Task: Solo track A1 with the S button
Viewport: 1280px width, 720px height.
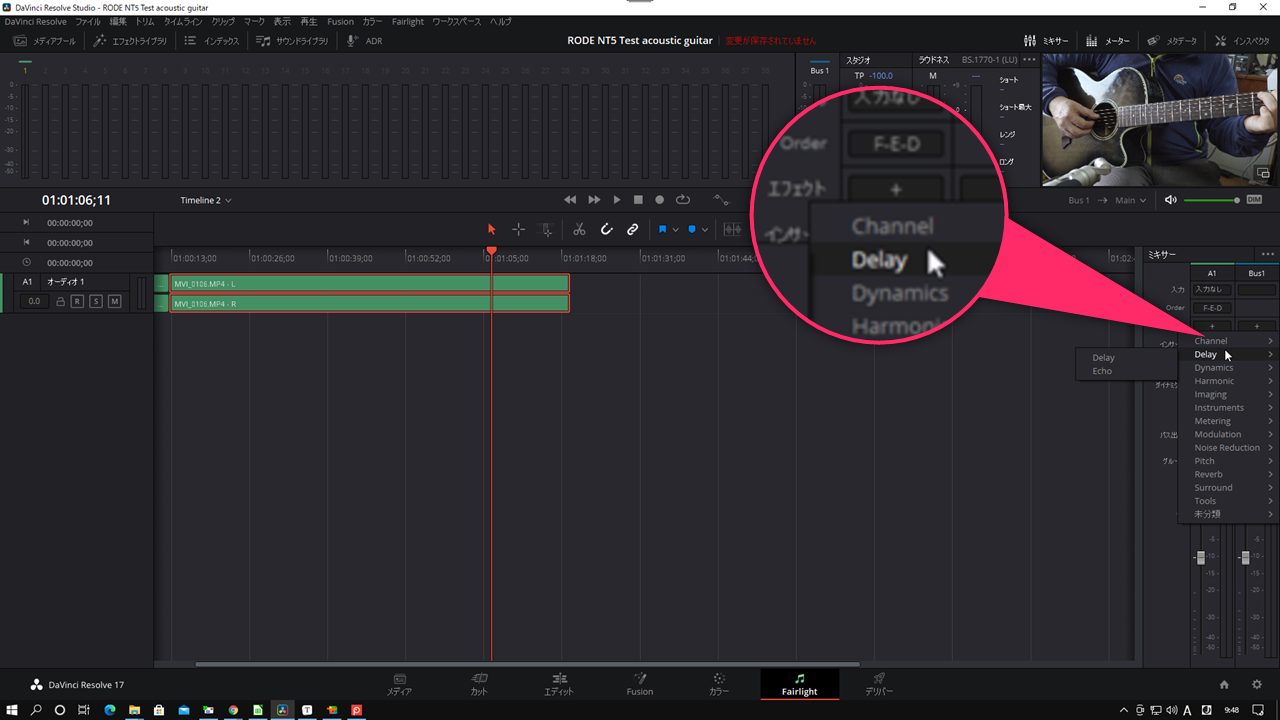Action: (x=96, y=301)
